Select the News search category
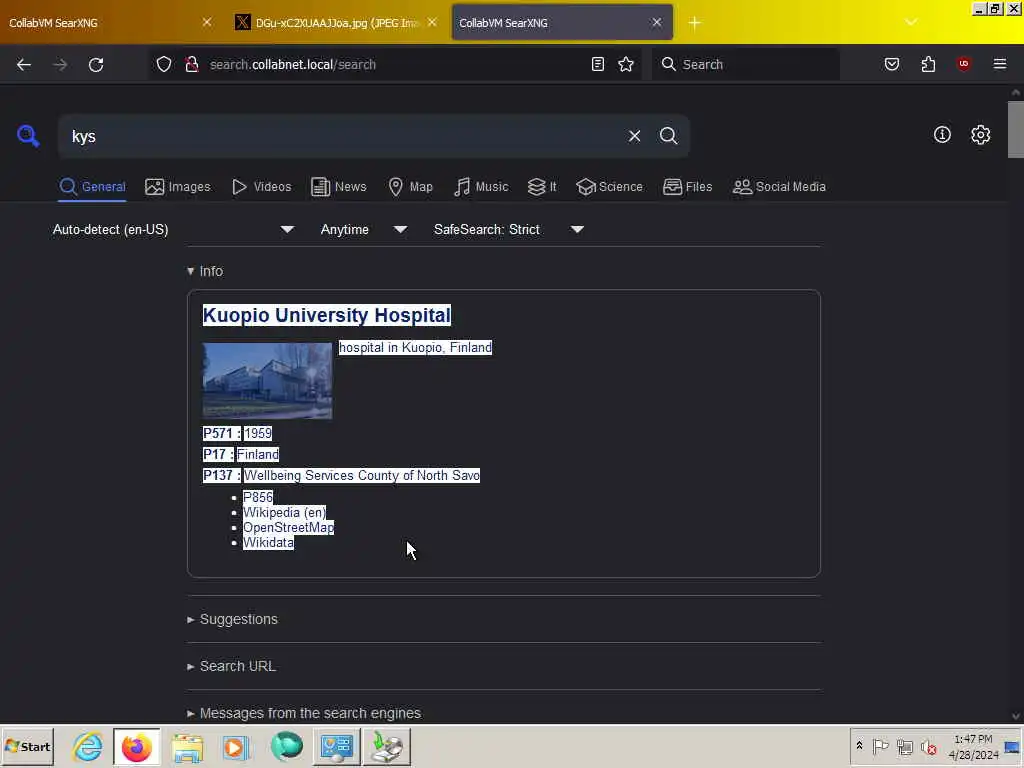1024x768 pixels. [x=338, y=187]
